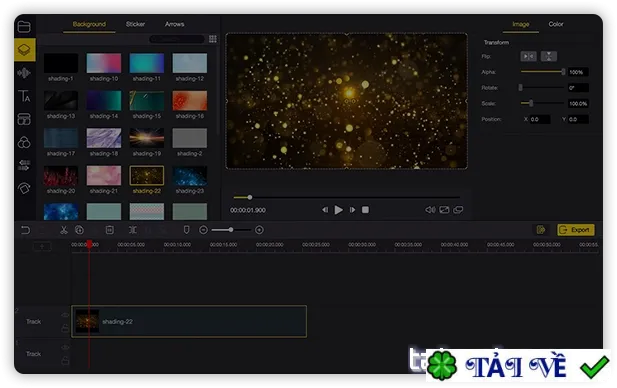Click the fullscreen icon right of snapshot
Image resolution: width=617 pixels, height=388 pixels.
coord(458,210)
